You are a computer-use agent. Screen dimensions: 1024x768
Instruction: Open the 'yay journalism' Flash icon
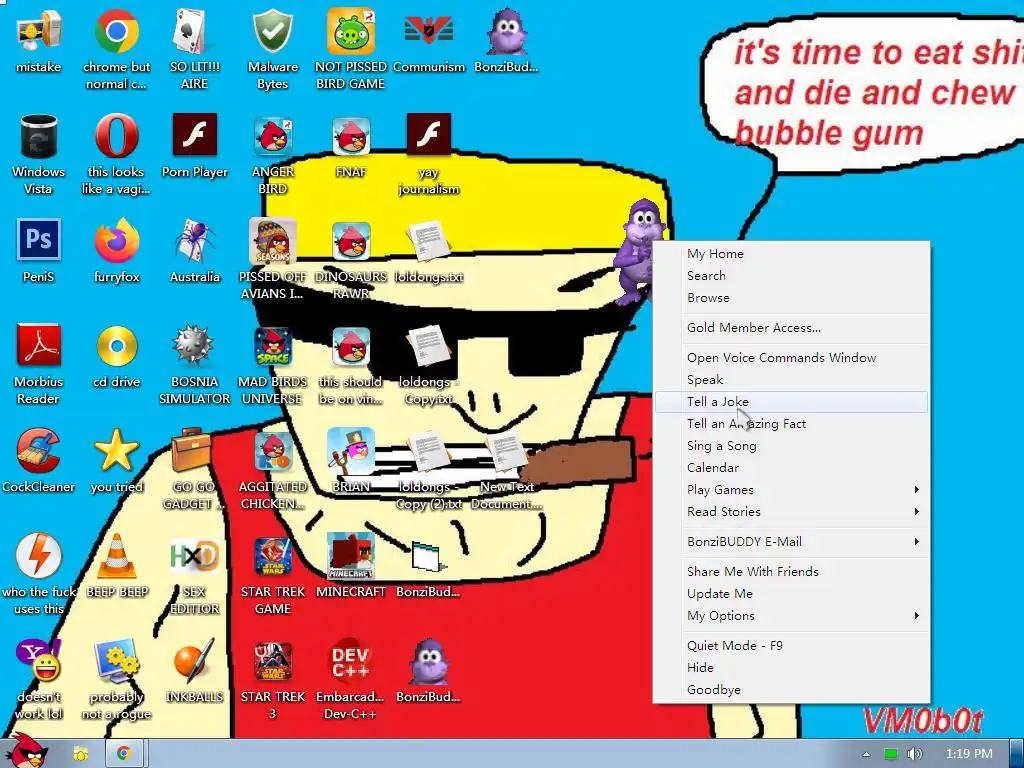click(x=429, y=135)
